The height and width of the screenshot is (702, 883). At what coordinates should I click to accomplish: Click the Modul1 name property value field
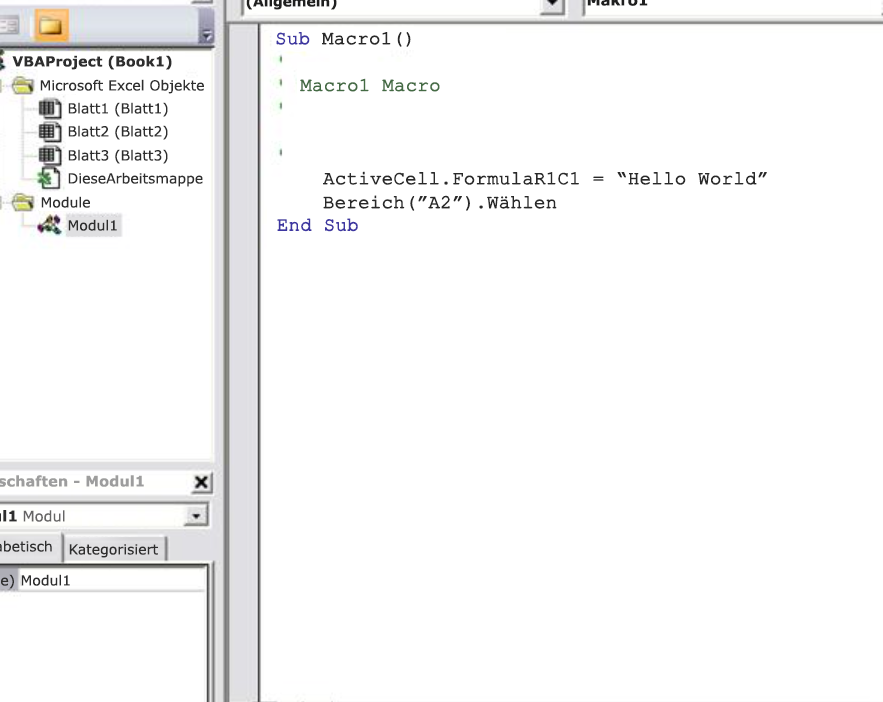[x=110, y=580]
